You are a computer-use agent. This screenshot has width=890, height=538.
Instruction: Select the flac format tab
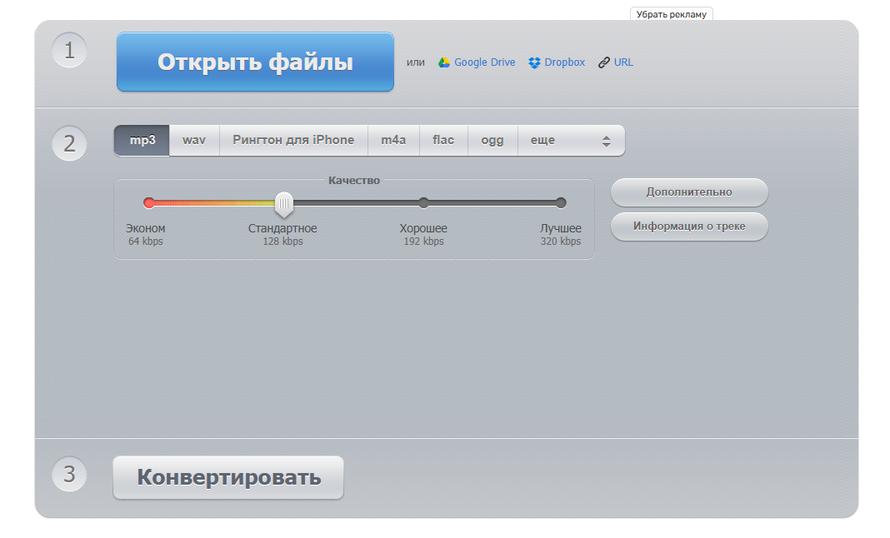(x=443, y=140)
